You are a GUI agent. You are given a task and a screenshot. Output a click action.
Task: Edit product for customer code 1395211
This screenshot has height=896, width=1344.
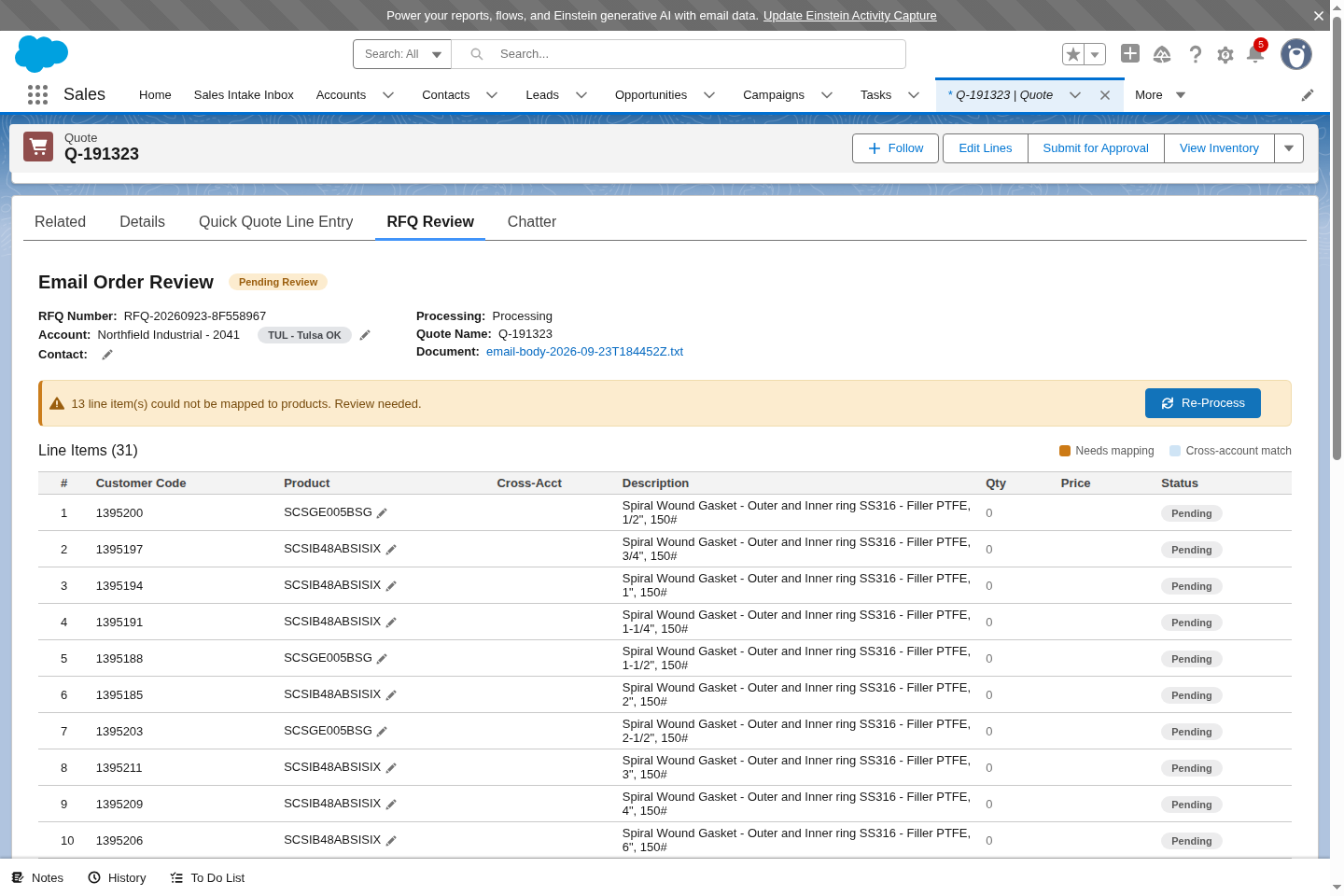click(x=391, y=768)
